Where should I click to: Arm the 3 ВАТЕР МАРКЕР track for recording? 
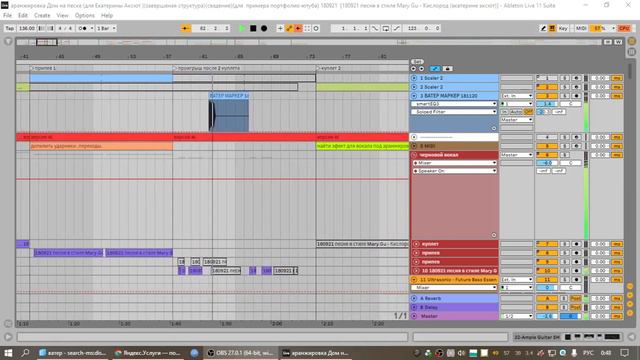click(x=576, y=96)
